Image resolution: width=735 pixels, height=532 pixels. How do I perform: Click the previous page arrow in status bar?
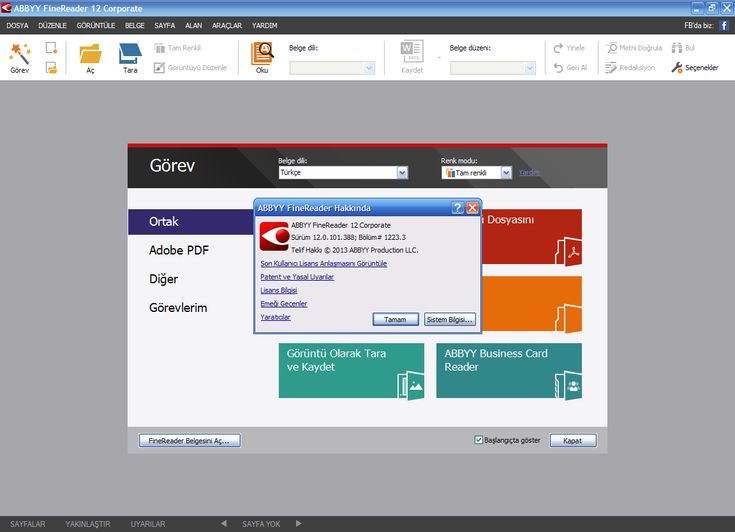click(224, 524)
